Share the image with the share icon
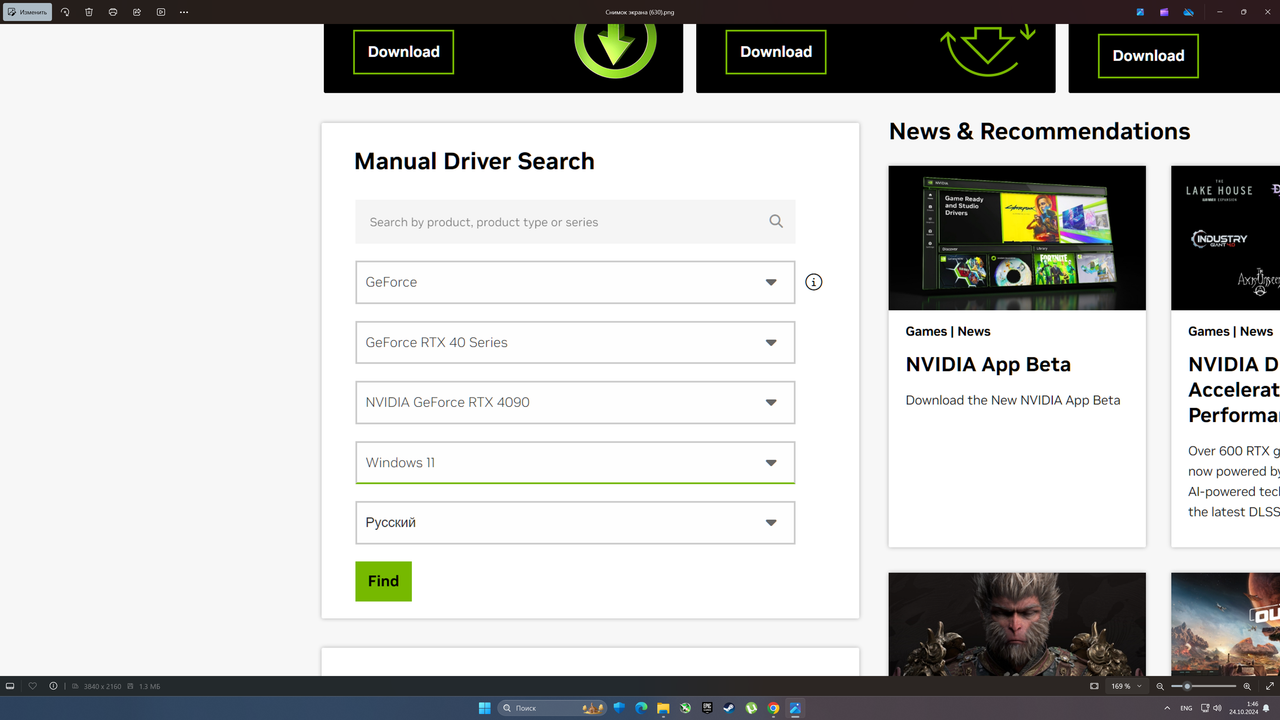1280x720 pixels. (137, 12)
